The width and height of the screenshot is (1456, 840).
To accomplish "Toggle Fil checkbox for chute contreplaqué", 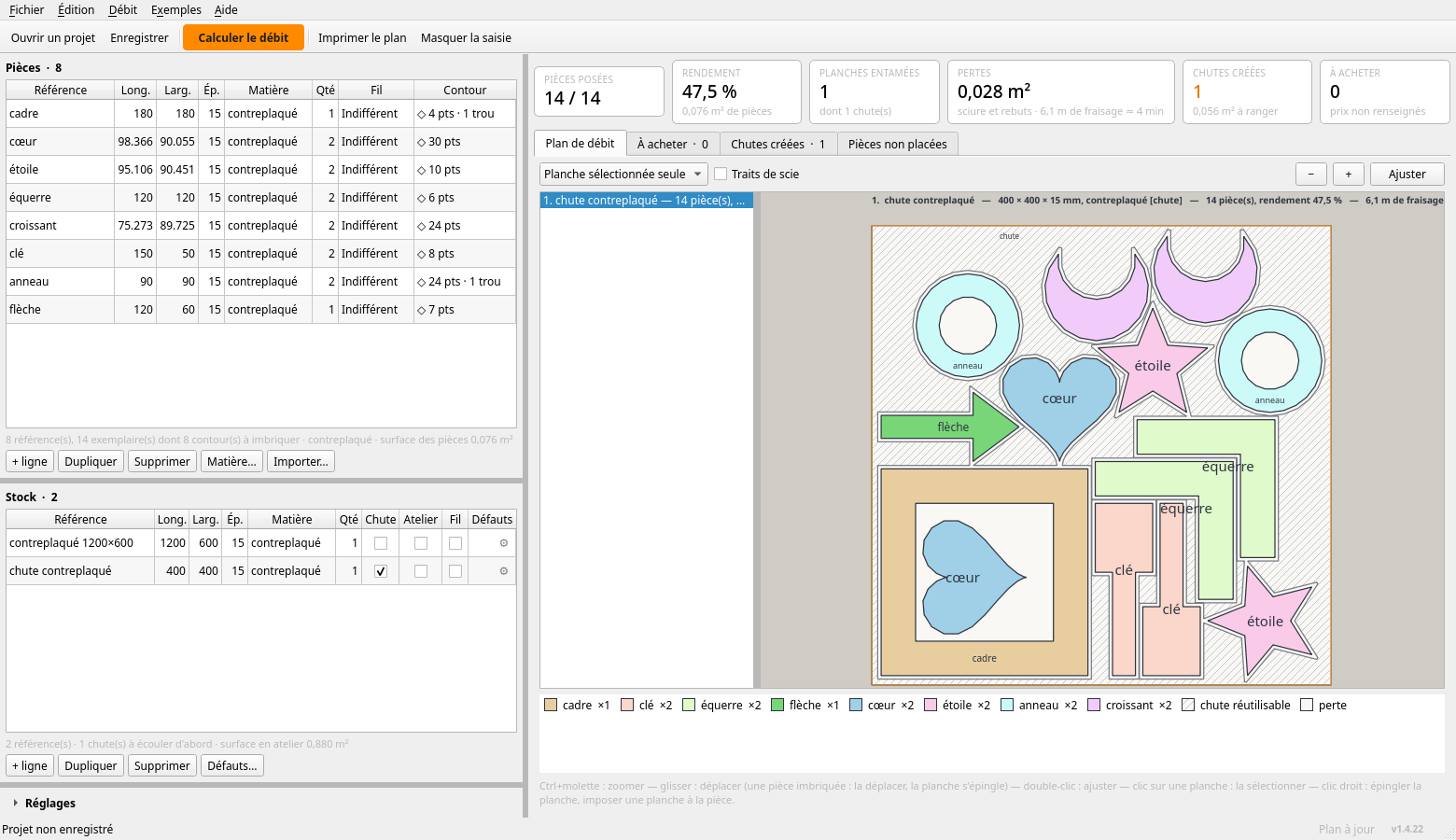I will pyautogui.click(x=455, y=571).
